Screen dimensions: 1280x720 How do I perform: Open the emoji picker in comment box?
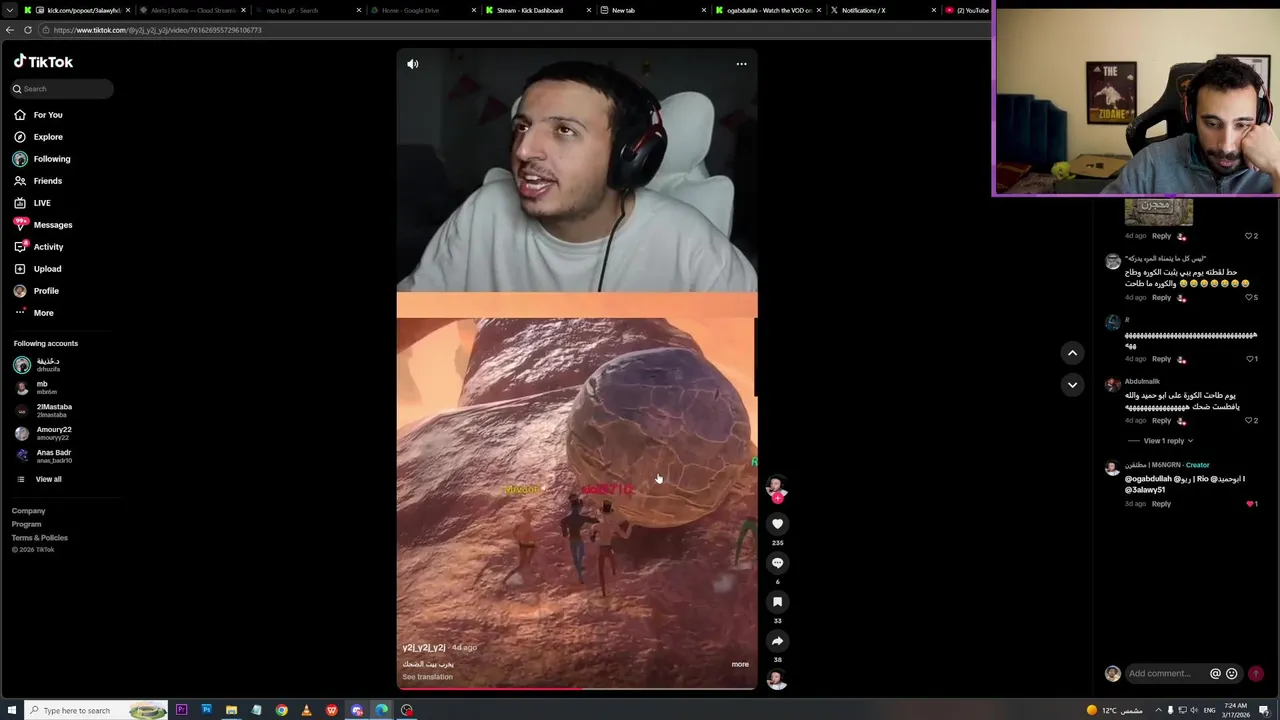[x=1232, y=674]
